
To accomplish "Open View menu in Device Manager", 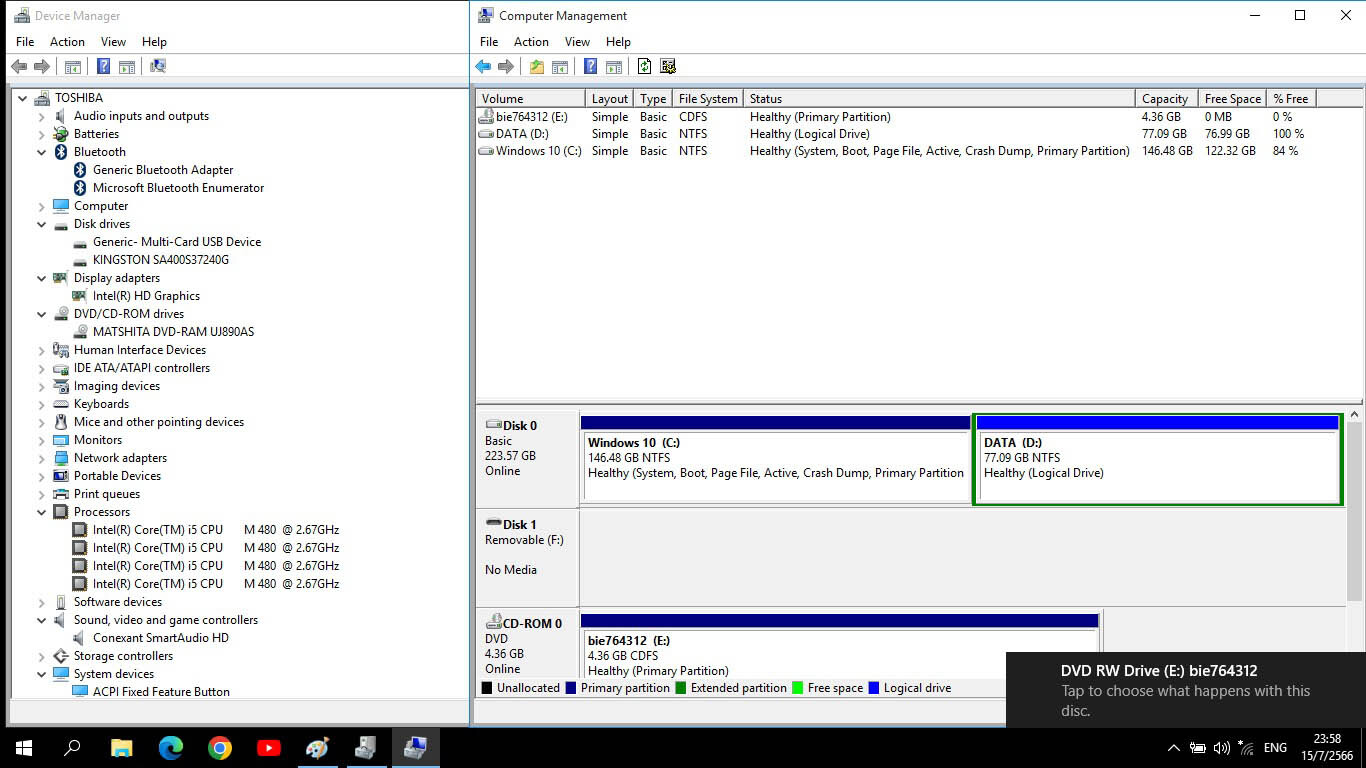I will click(x=113, y=42).
